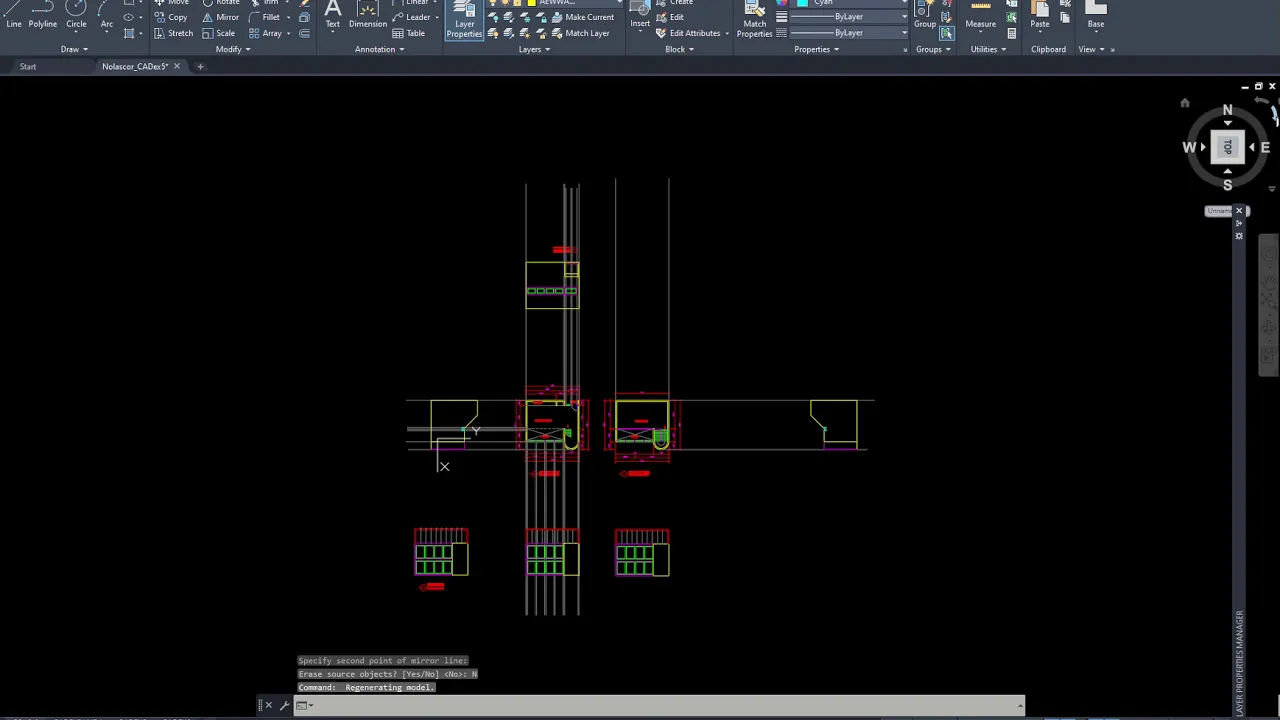
Task: Close the Nolascor_CADex5 drawing tab
Action: (177, 67)
